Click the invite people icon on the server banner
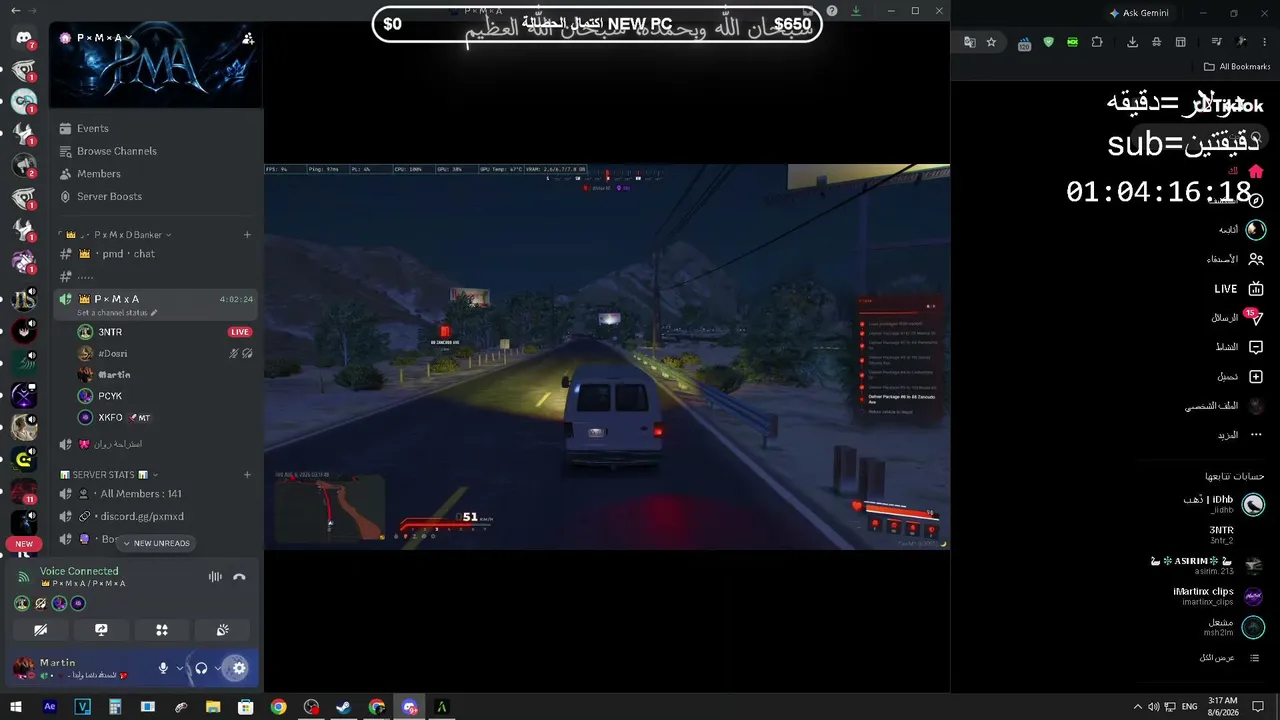 pyautogui.click(x=248, y=38)
